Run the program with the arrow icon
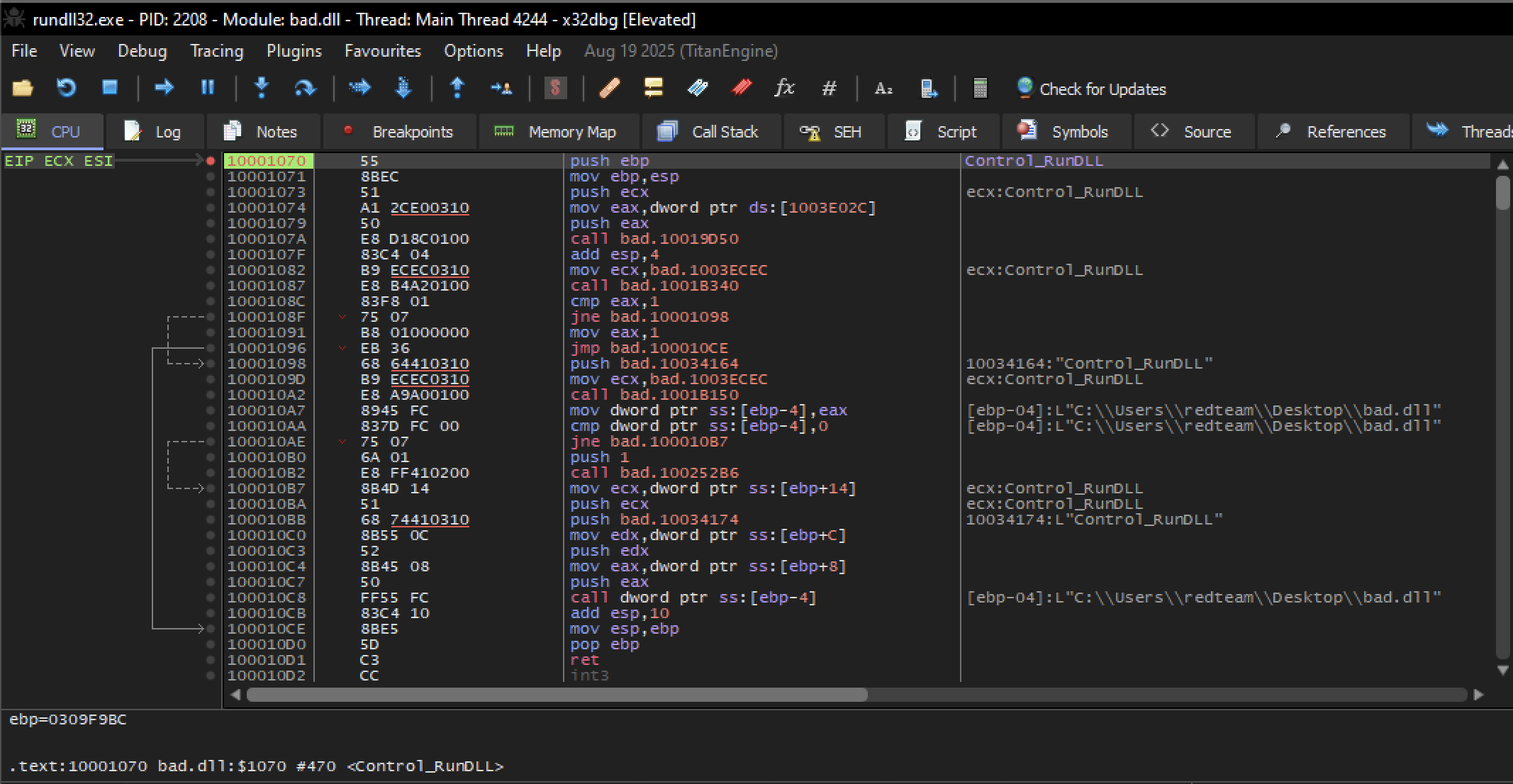 [x=164, y=88]
